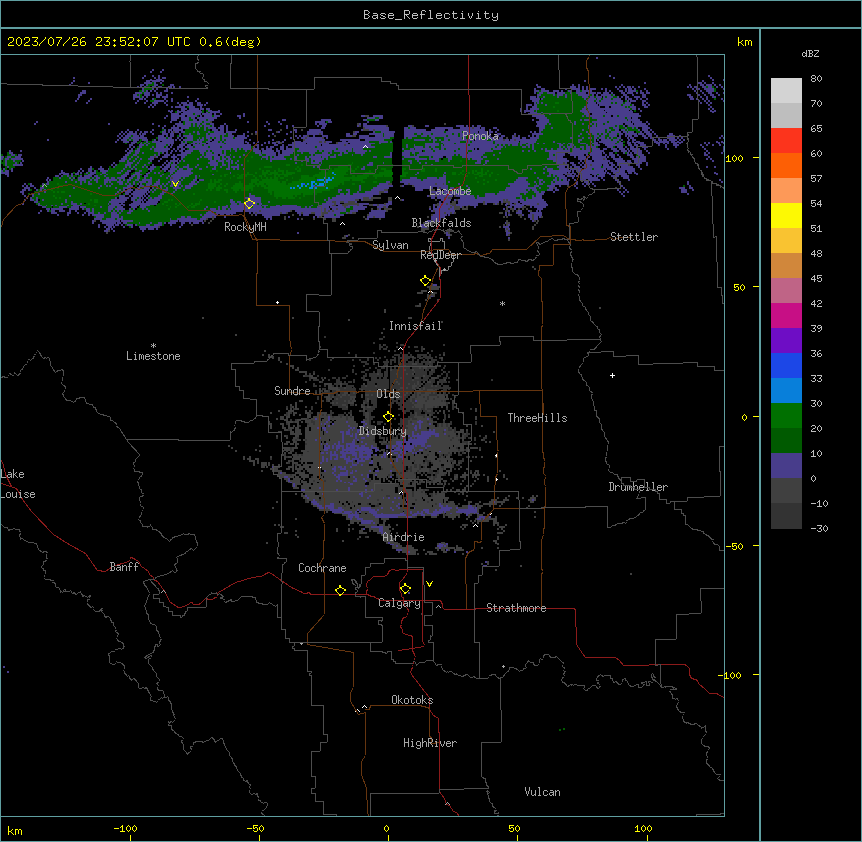Select the yellow diamond marker near Cochrane
The height and width of the screenshot is (842, 862).
(x=340, y=590)
